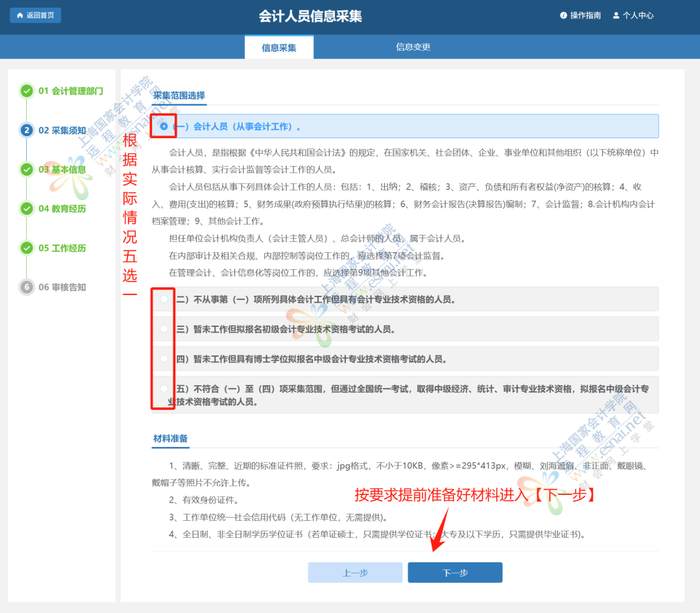Click the 下一步 button
This screenshot has height=613, width=700.
click(x=455, y=572)
